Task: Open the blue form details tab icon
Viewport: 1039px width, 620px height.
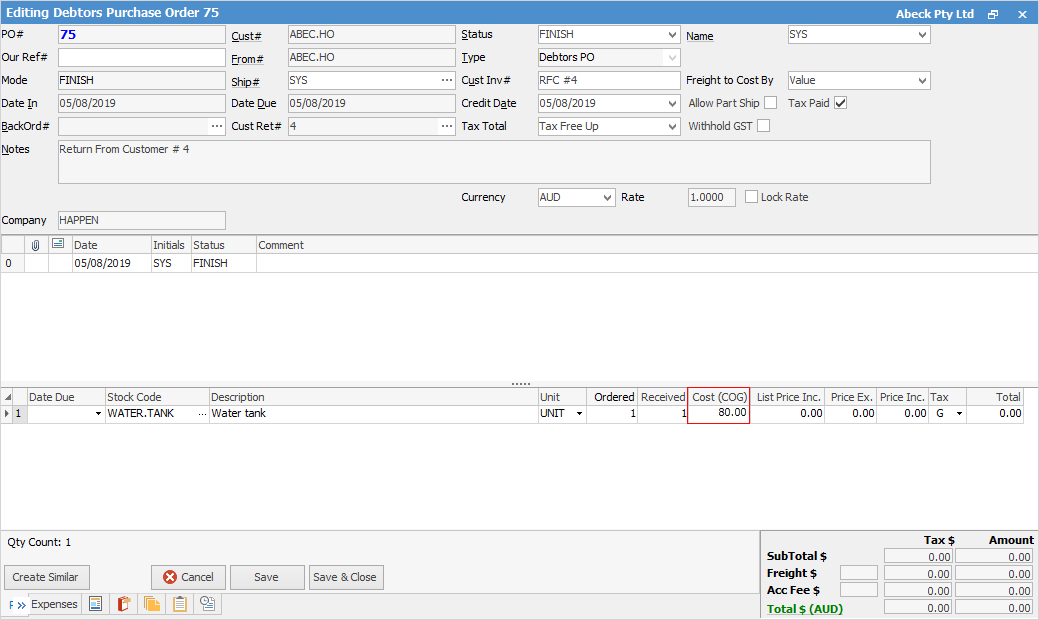Action: (x=96, y=604)
